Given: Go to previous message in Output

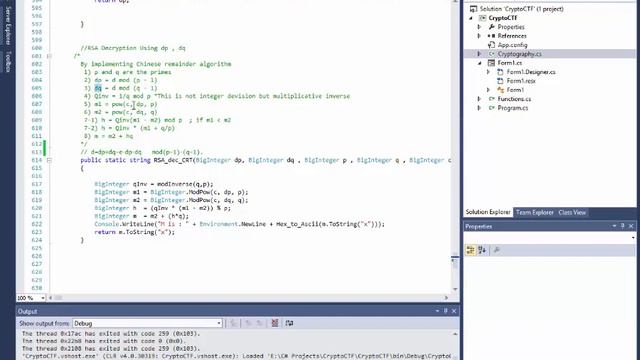Looking at the screenshot, I should pos(248,323).
